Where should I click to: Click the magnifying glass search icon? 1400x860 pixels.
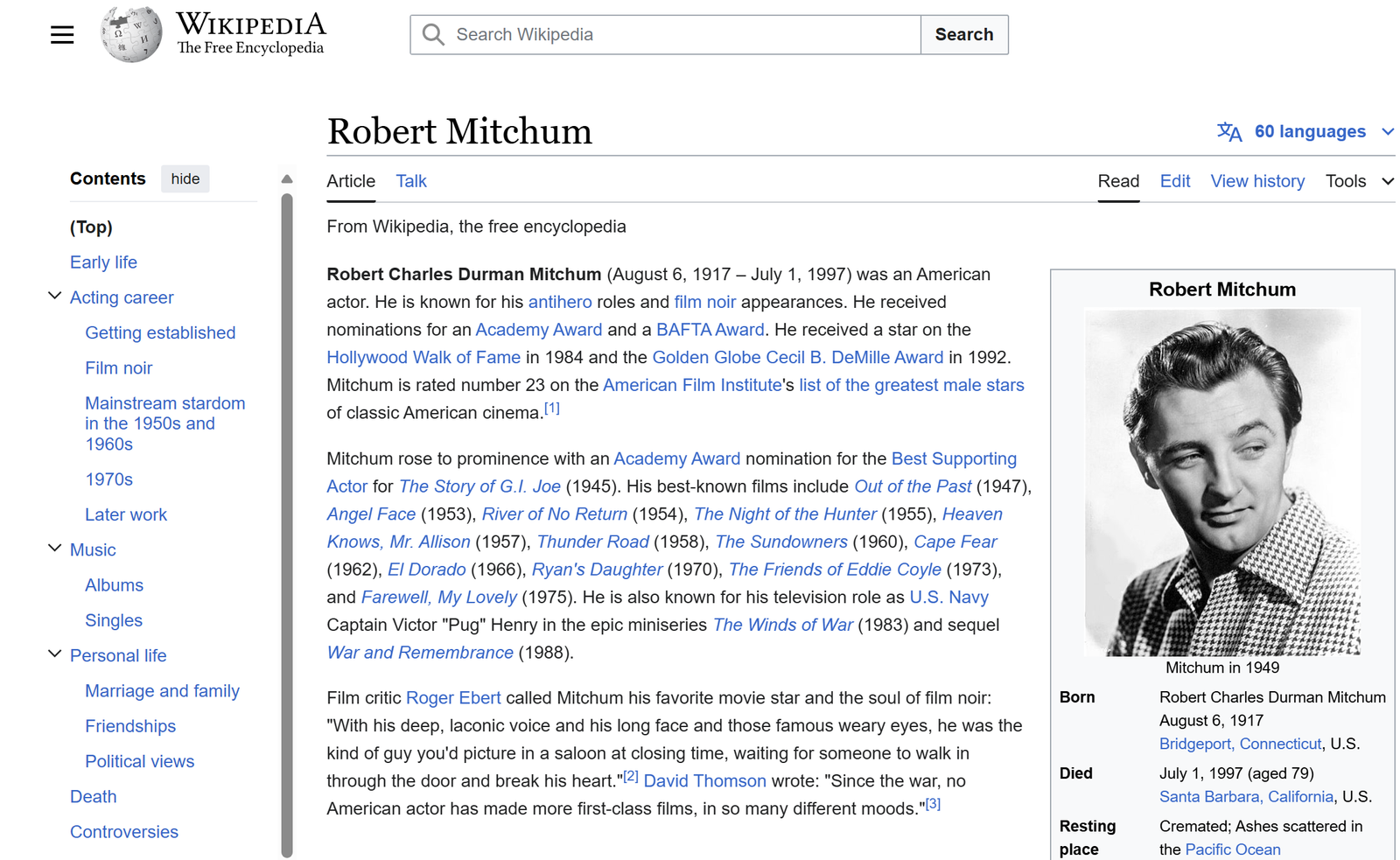click(x=433, y=35)
